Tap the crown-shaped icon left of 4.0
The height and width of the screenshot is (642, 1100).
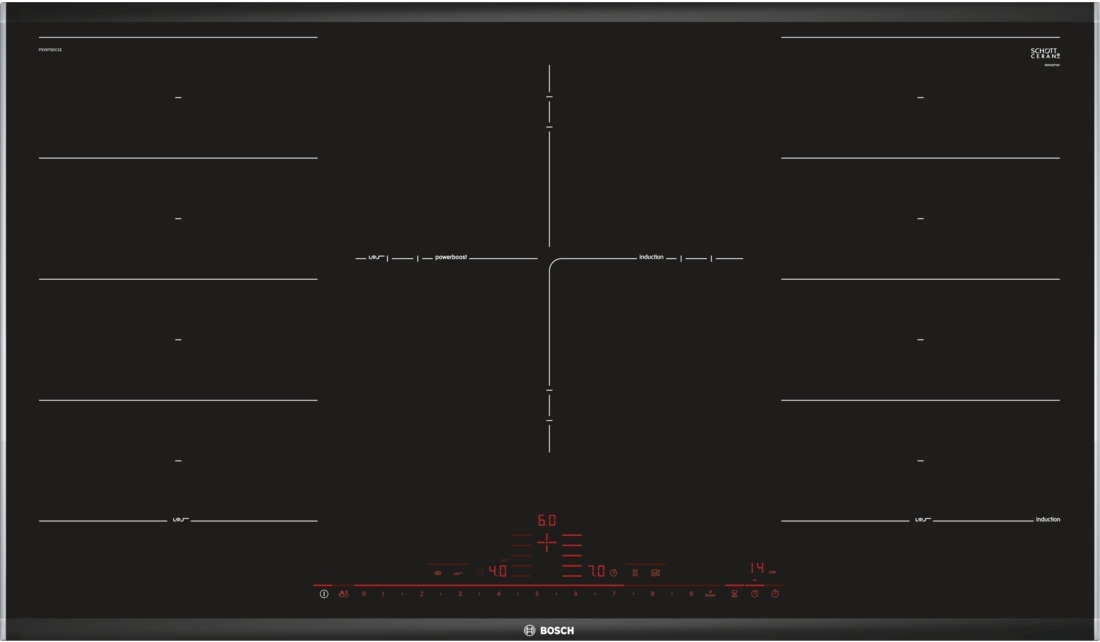coord(438,573)
